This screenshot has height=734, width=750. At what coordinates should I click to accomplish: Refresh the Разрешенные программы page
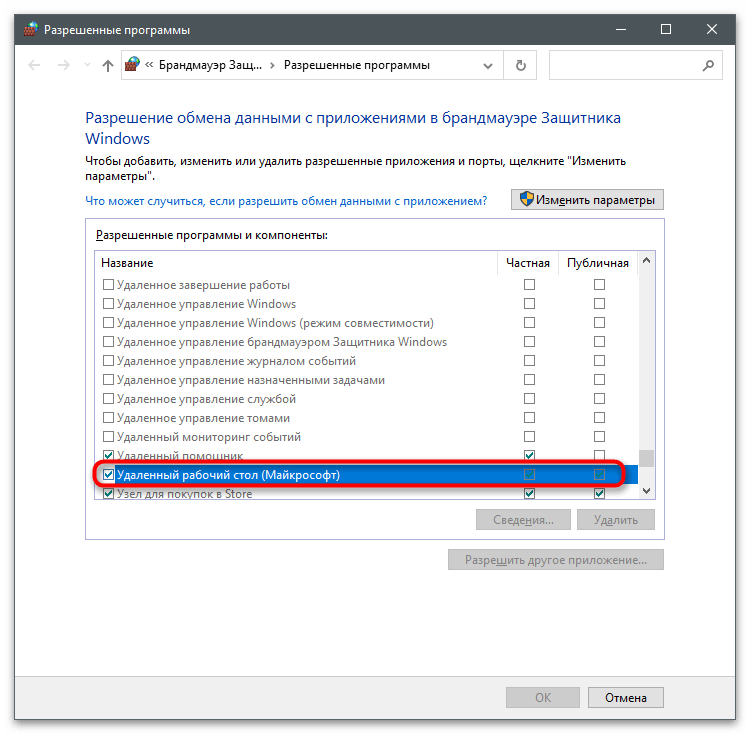coord(520,66)
